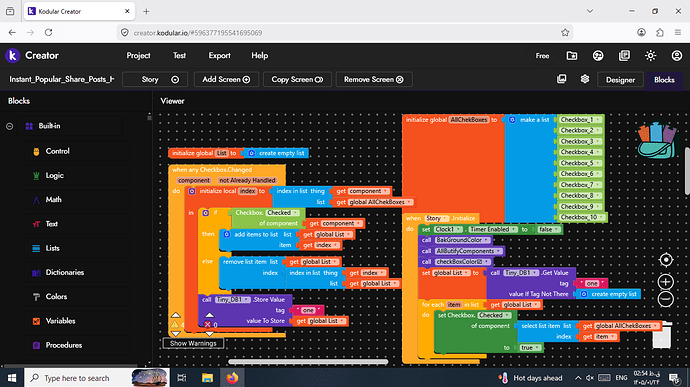Open Firefox from the Windows taskbar
Screen dimensions: 690x387
pyautogui.click(x=232, y=378)
